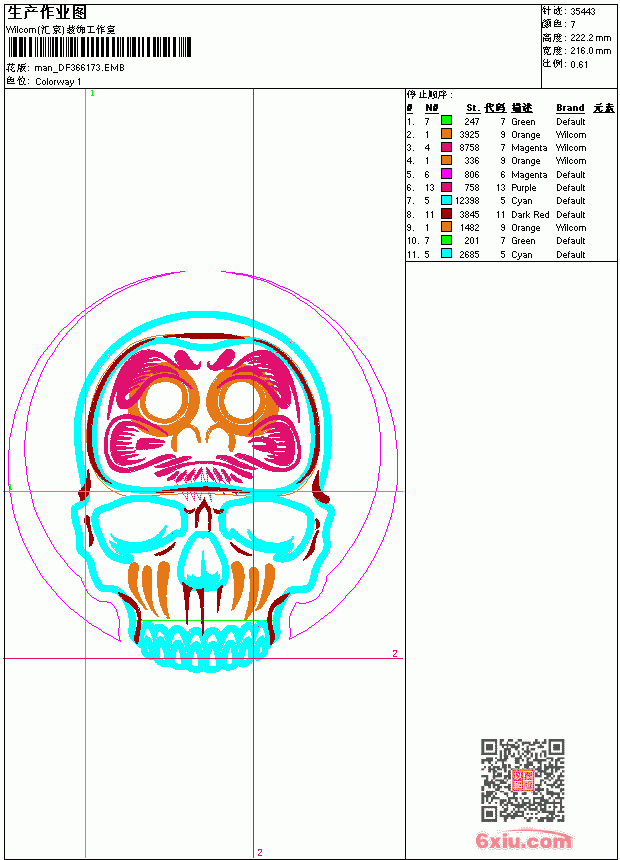Select the cyan swatch in row 7

447,200
